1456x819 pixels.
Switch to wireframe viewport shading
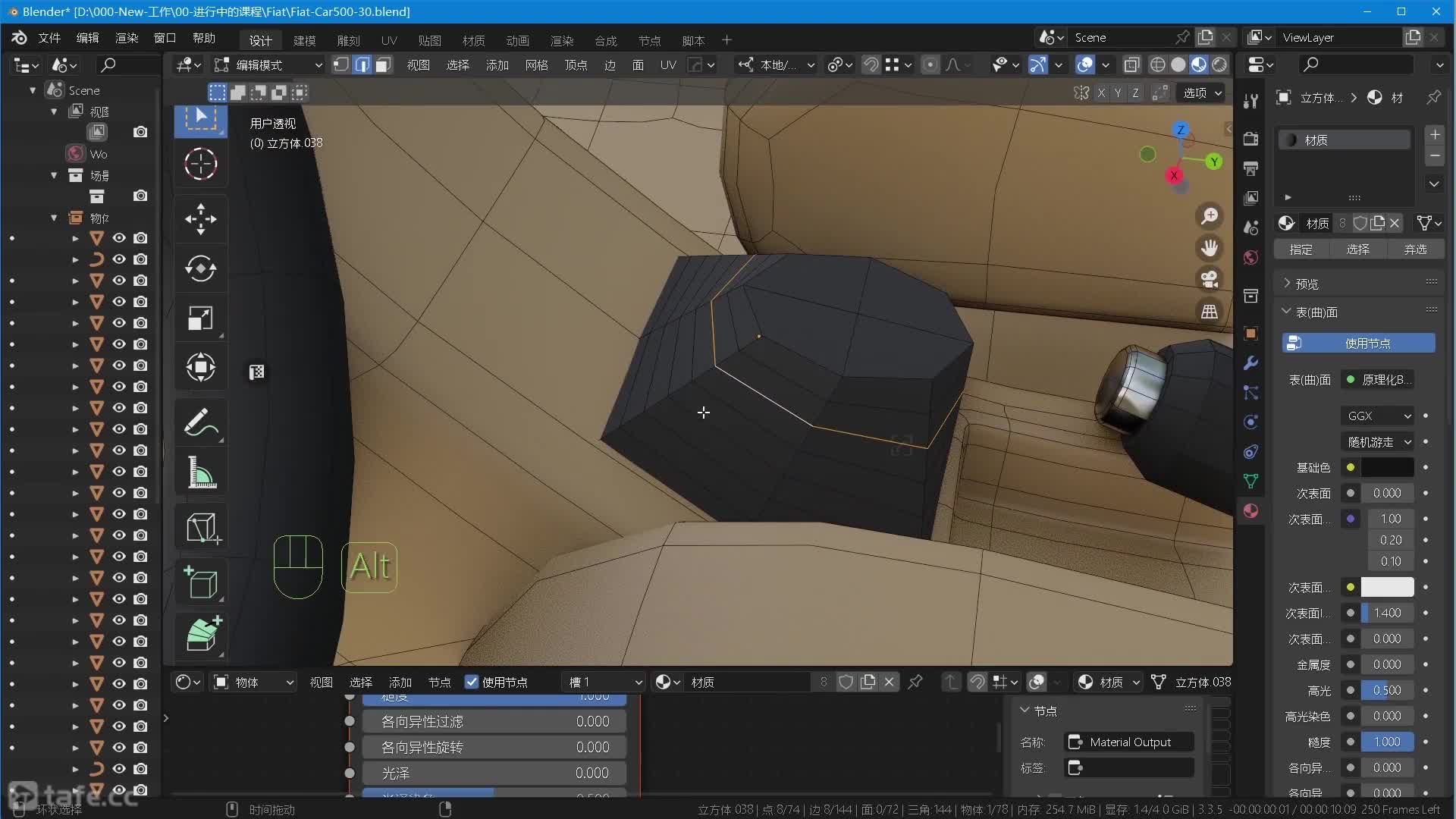click(1157, 65)
